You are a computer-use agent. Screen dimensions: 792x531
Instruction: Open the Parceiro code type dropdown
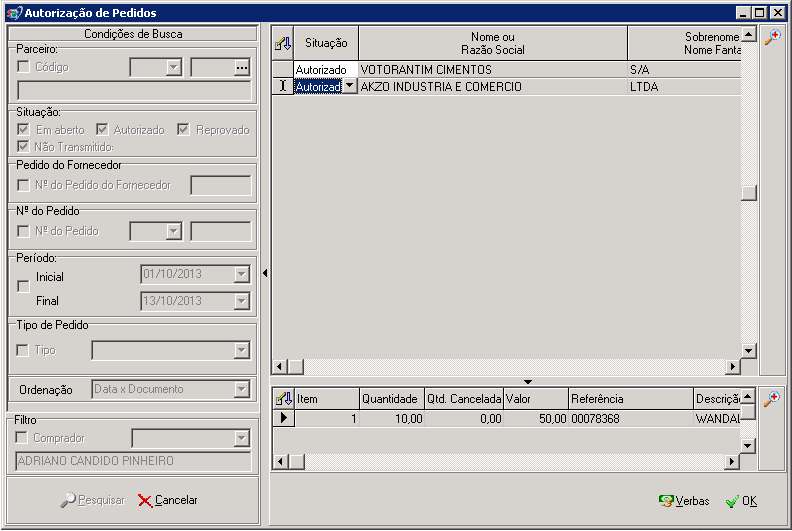pyautogui.click(x=174, y=67)
